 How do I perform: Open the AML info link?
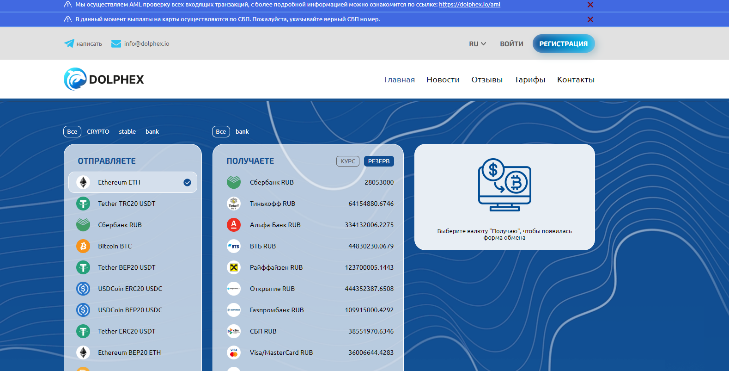(470, 5)
